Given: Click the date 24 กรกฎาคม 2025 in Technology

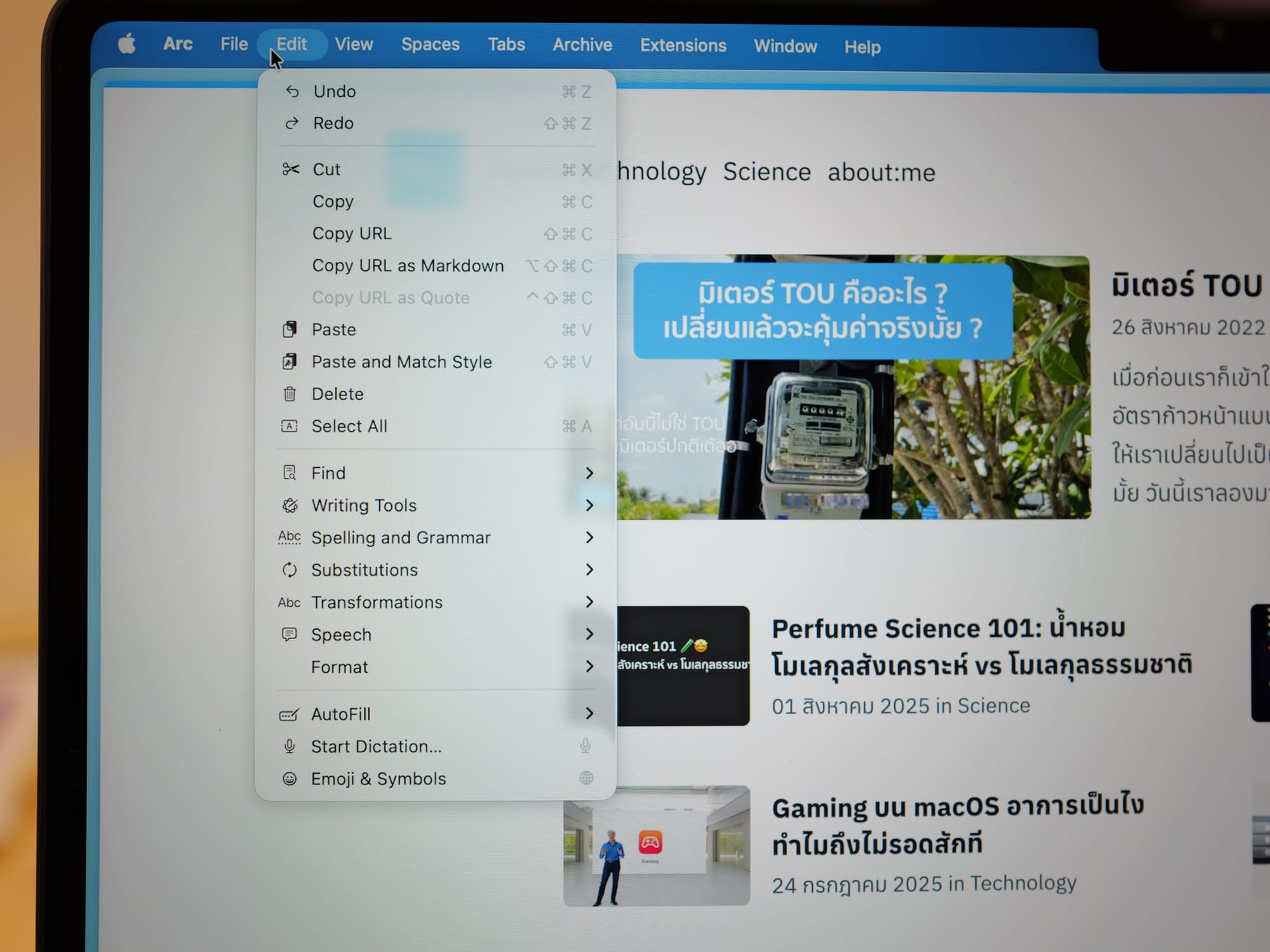Looking at the screenshot, I should click(924, 884).
